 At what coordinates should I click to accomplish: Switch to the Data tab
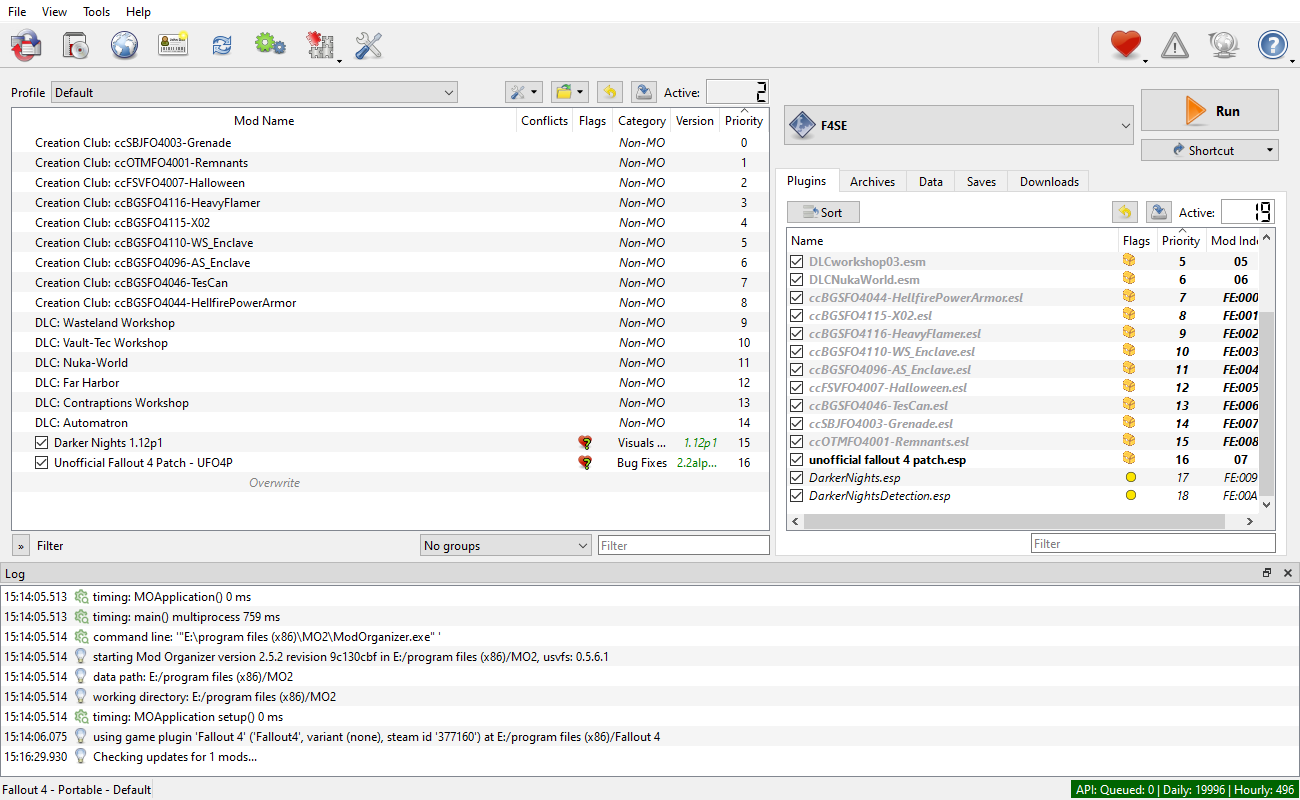tap(931, 182)
